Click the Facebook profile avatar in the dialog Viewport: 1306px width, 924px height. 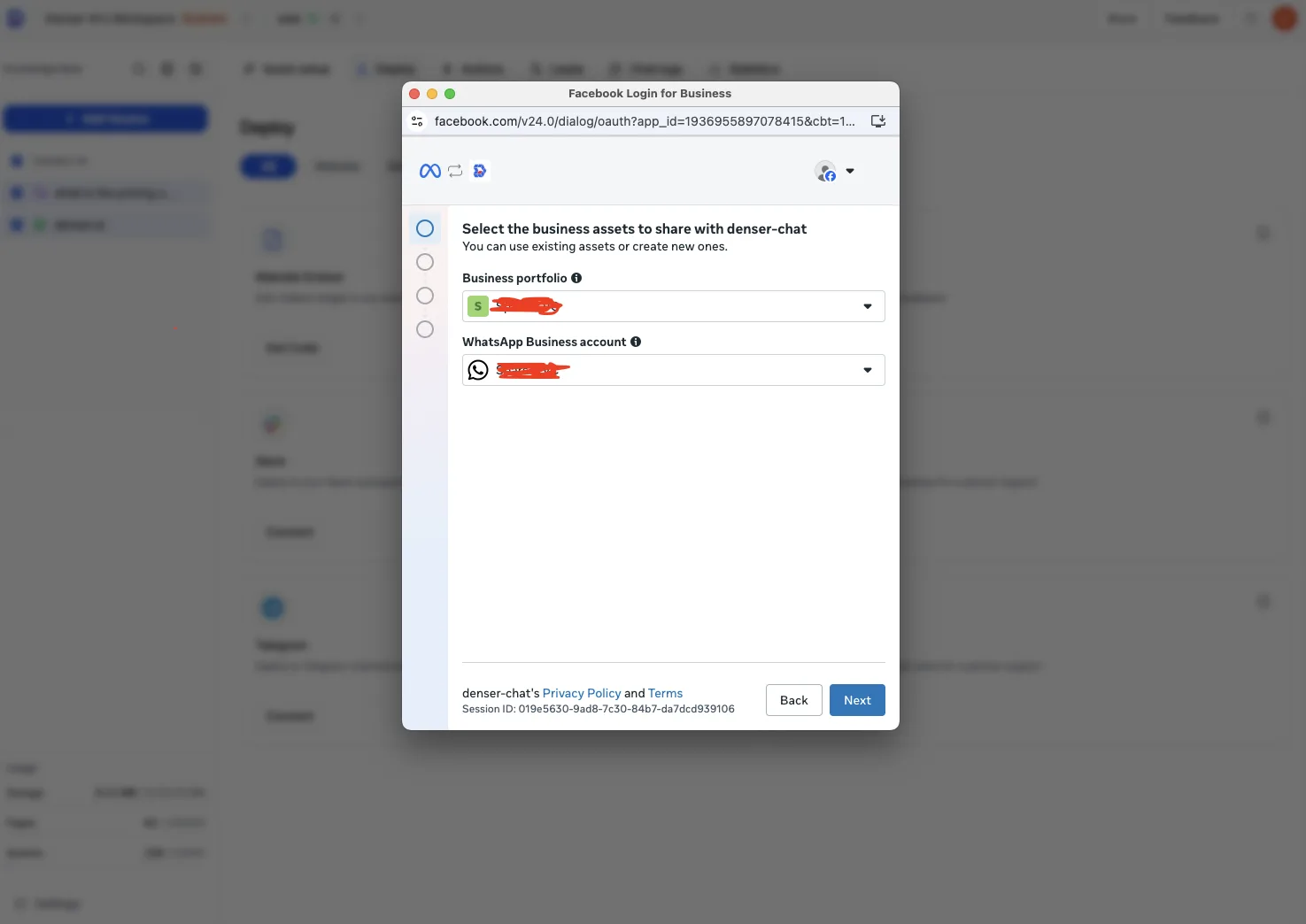825,171
